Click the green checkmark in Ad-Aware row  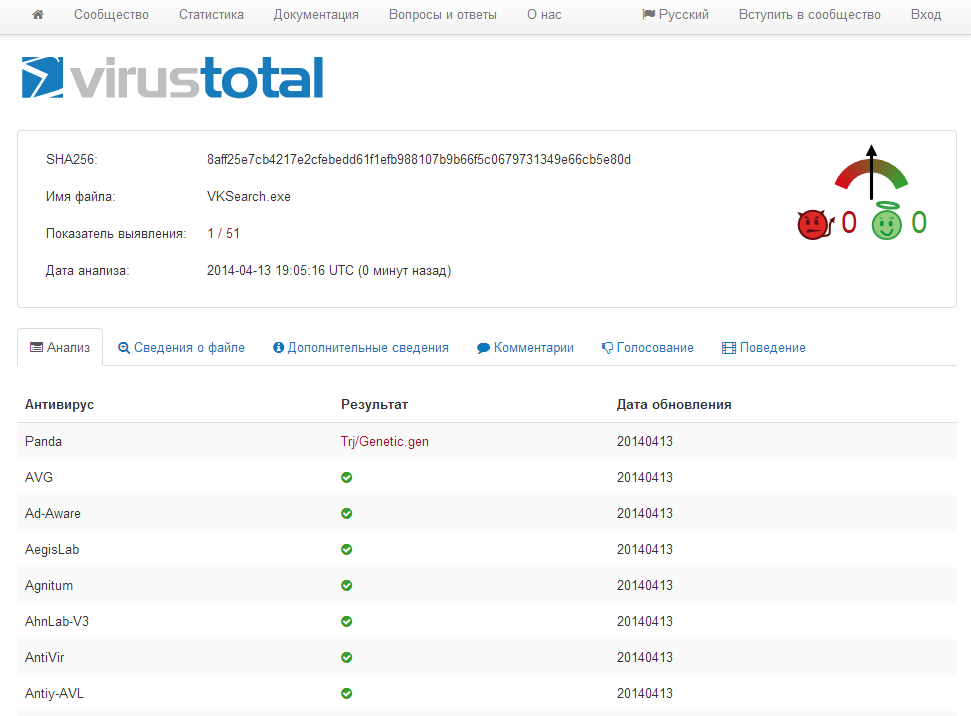click(347, 514)
